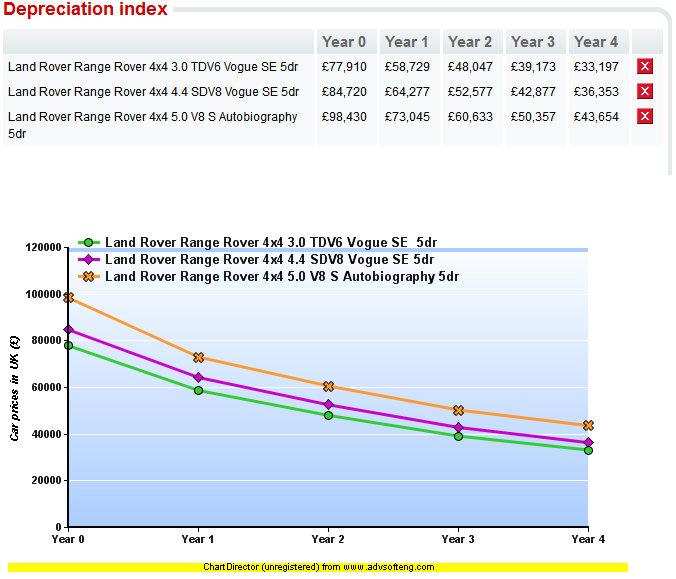The height and width of the screenshot is (579, 676).
Task: Click the £52,577 price cell
Action: click(470, 92)
